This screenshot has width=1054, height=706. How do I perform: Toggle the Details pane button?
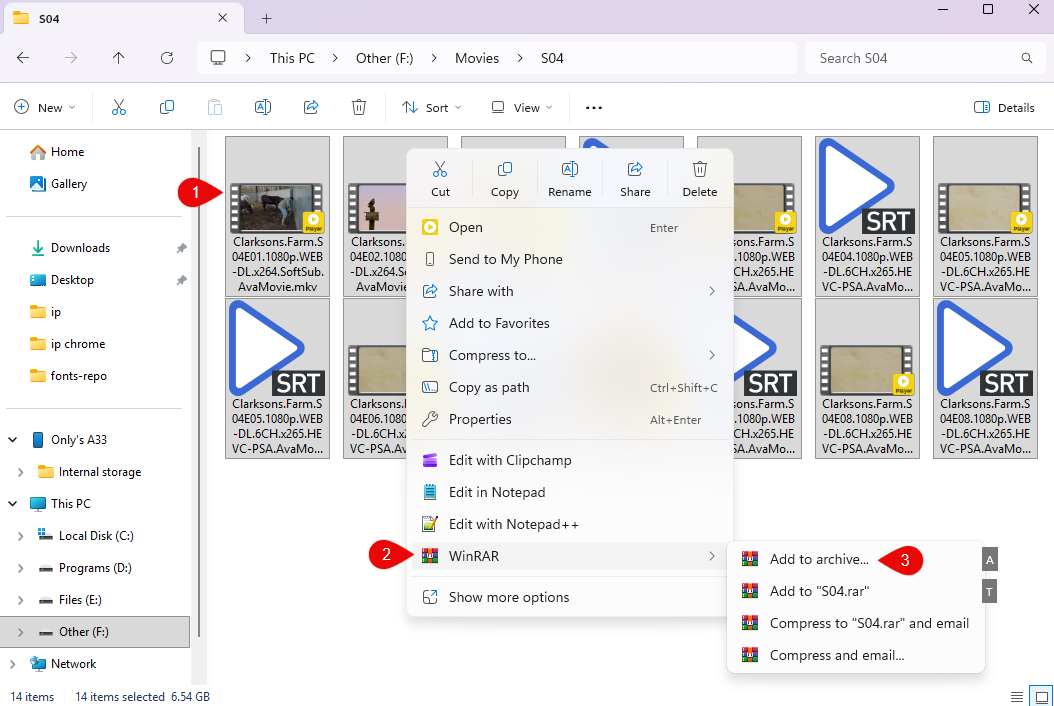(x=1004, y=107)
